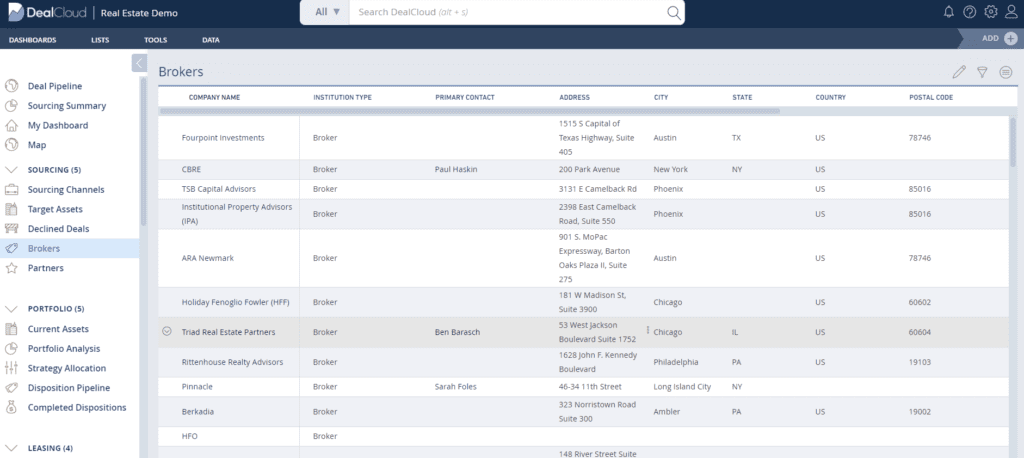Image resolution: width=1024 pixels, height=458 pixels.
Task: Collapse the LEASING (4) section
Action: (x=11, y=448)
